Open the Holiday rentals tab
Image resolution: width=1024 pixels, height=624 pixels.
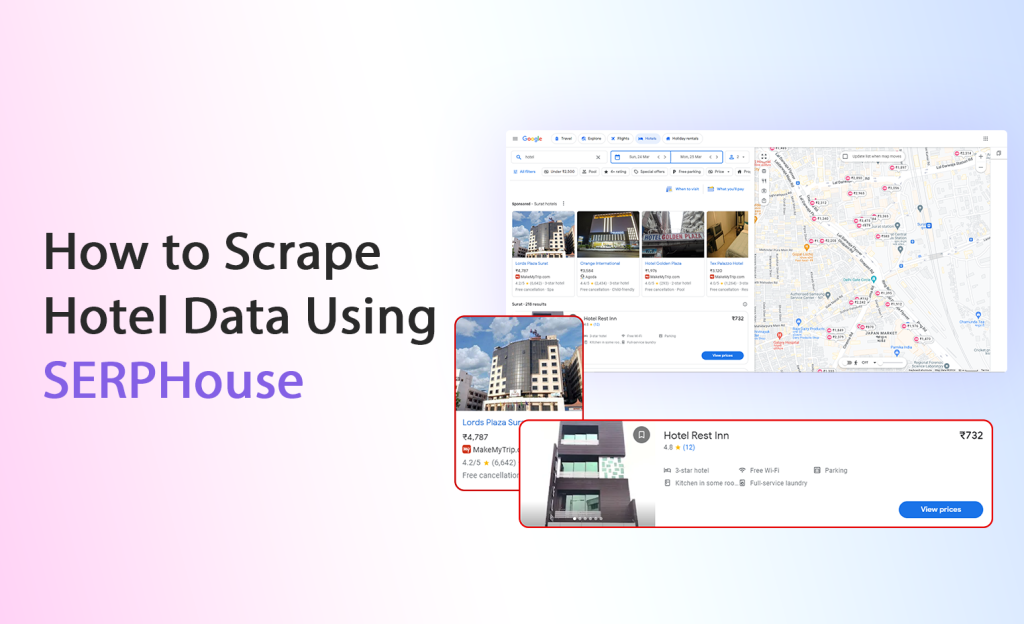click(x=682, y=138)
